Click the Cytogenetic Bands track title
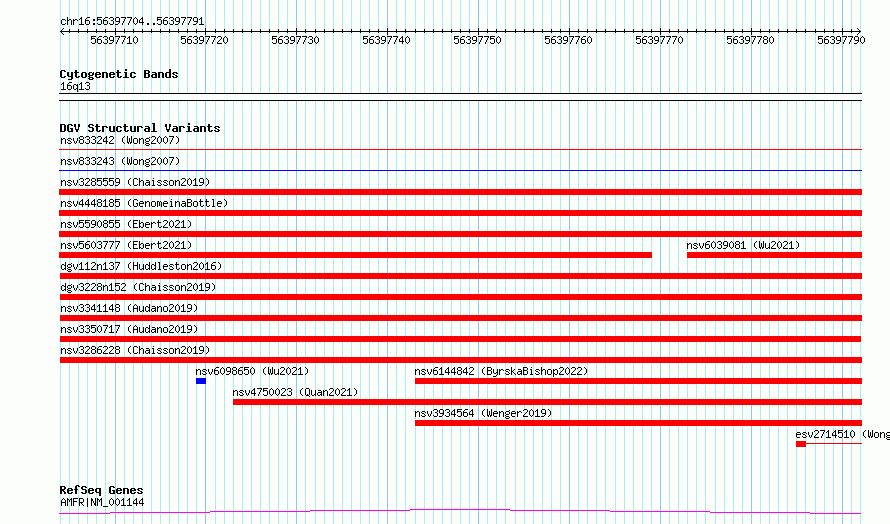 pos(119,74)
